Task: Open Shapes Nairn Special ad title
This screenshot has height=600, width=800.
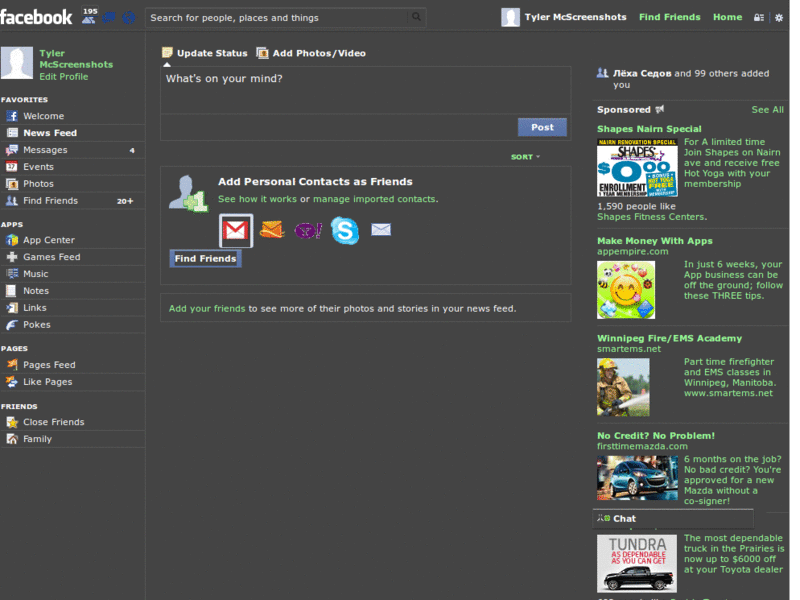Action: [x=649, y=129]
